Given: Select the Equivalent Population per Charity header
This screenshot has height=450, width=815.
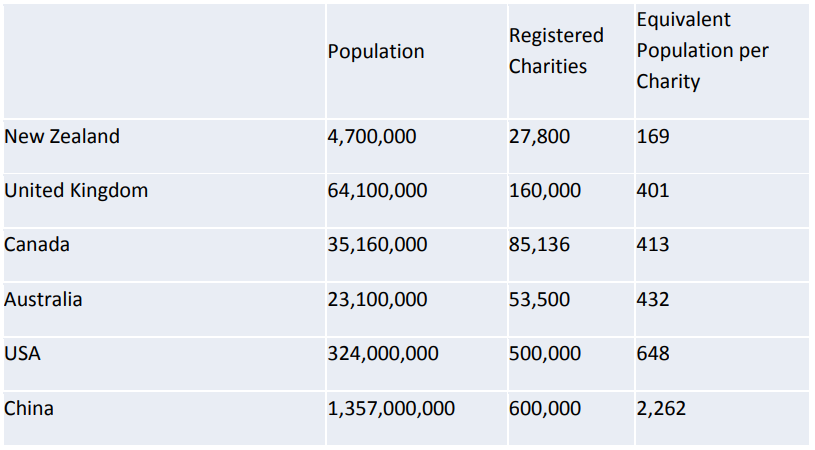Looking at the screenshot, I should (x=702, y=50).
